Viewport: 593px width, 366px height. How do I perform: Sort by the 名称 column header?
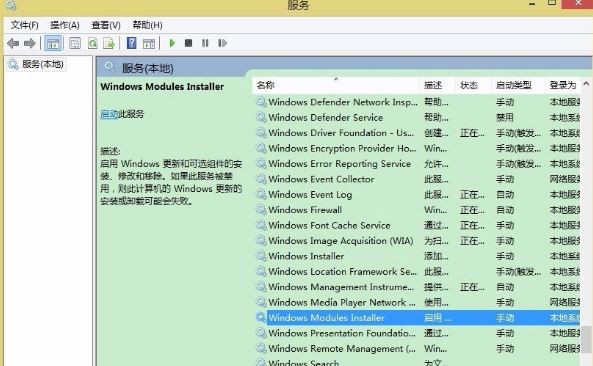[335, 85]
